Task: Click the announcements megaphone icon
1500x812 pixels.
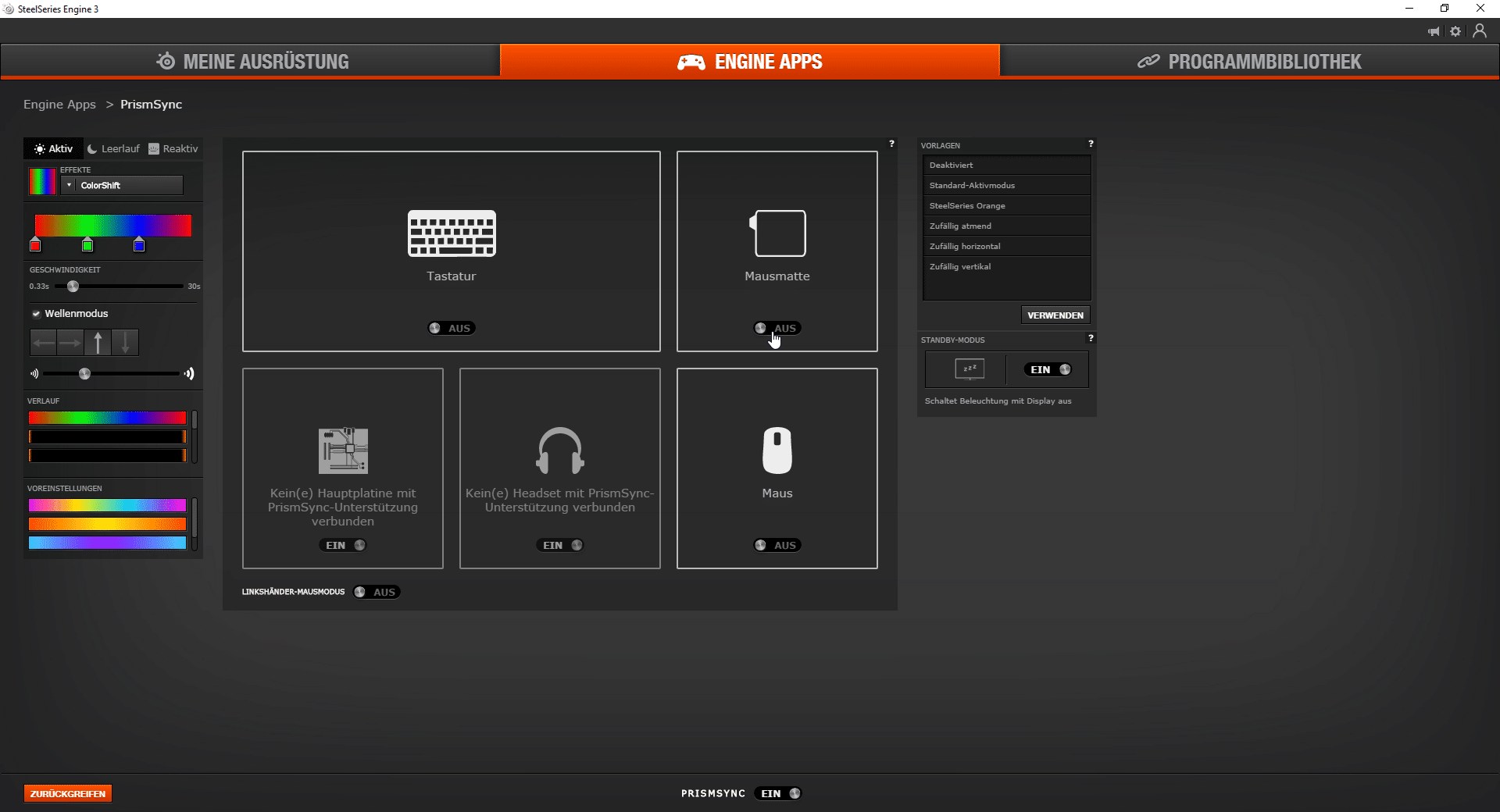Action: [x=1434, y=31]
